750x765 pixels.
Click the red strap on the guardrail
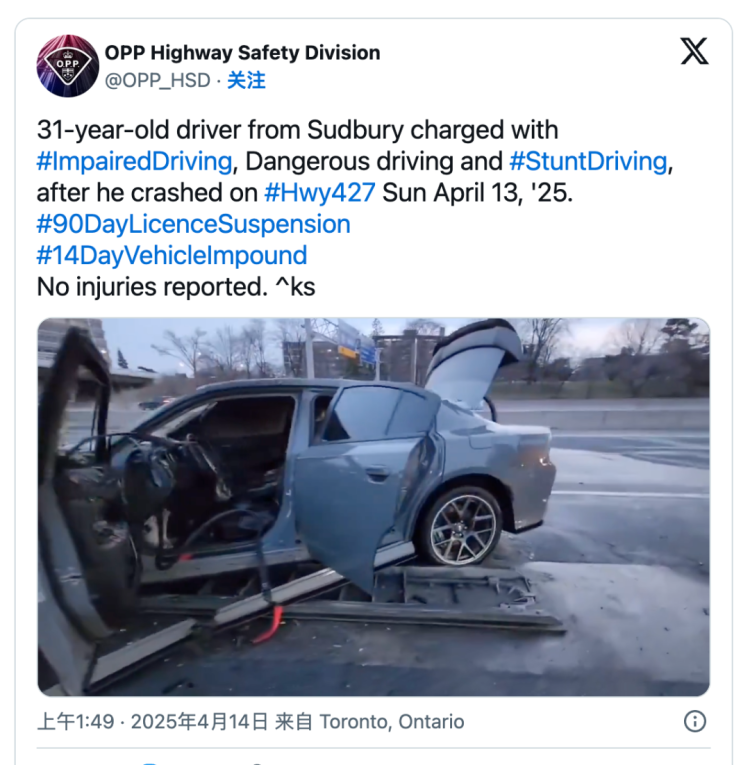269,624
